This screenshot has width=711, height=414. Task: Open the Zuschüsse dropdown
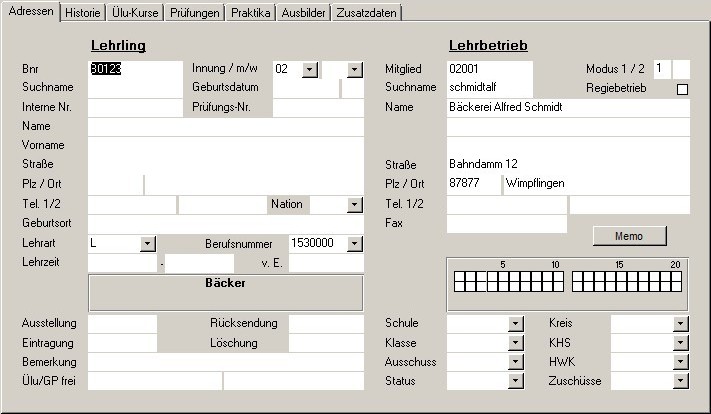coord(681,381)
